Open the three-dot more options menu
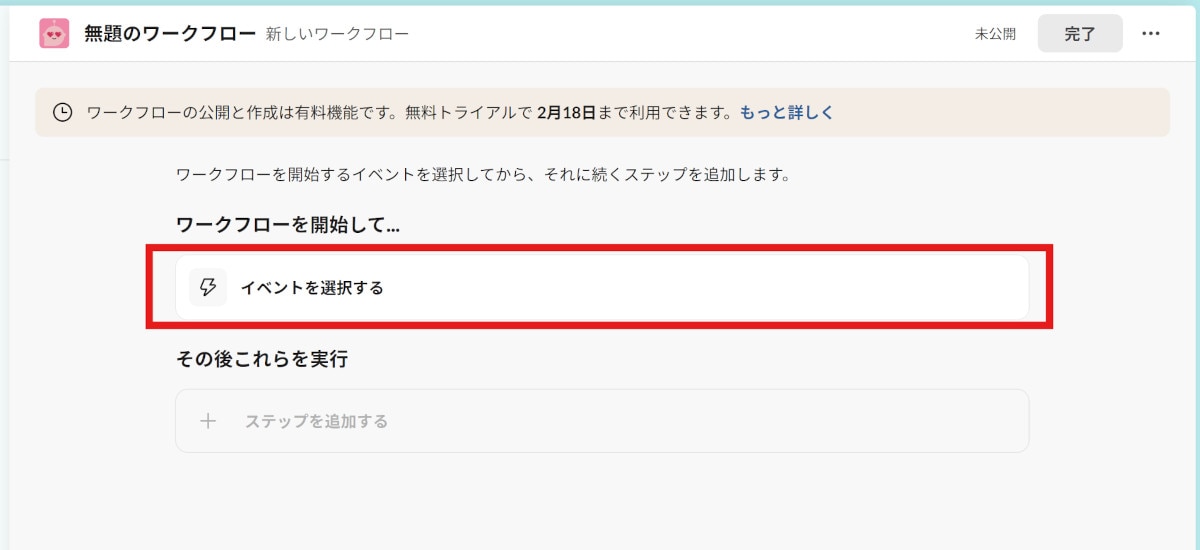Screen dimensions: 1200x550 (x=1151, y=34)
